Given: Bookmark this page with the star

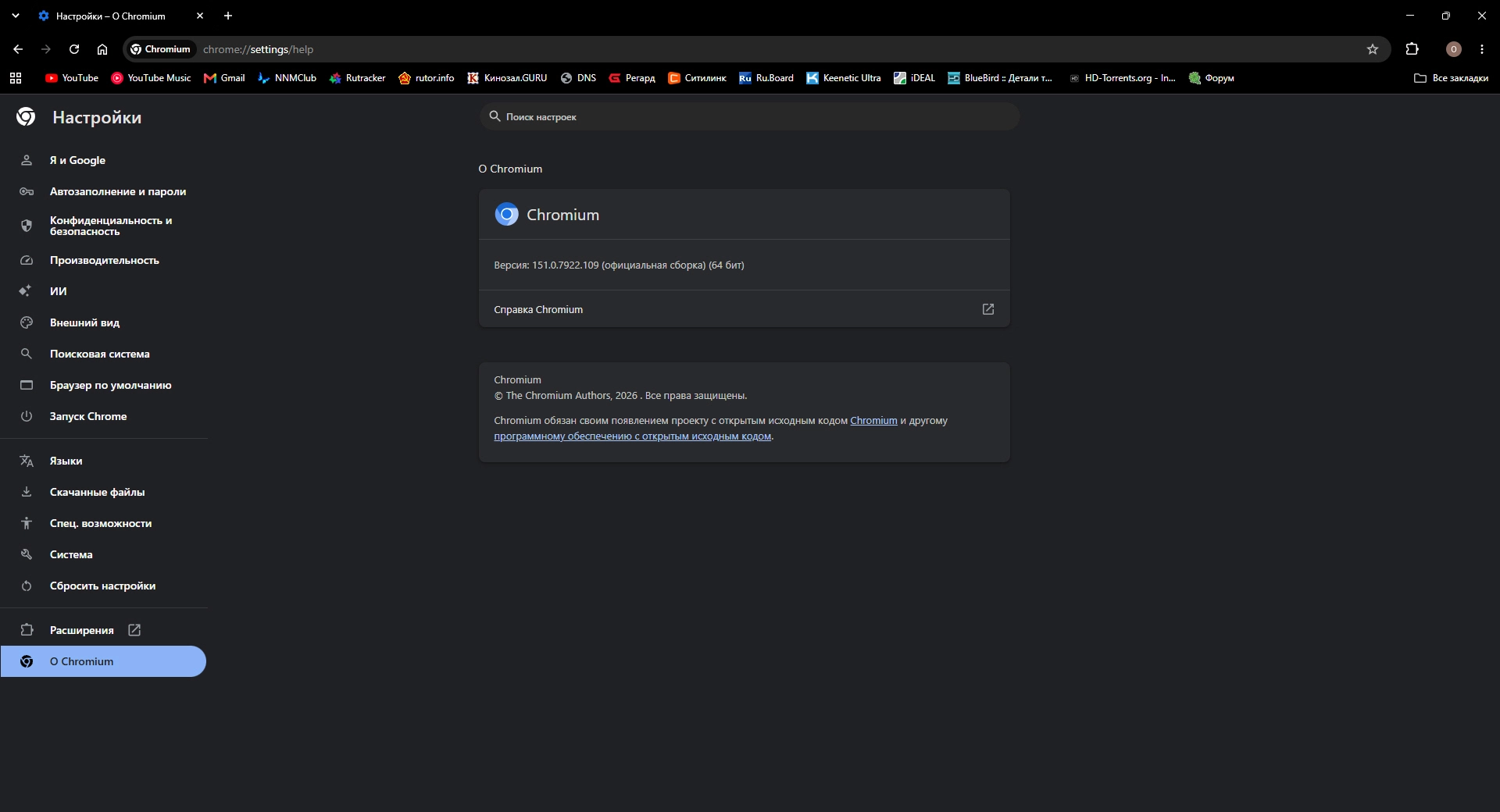Looking at the screenshot, I should coord(1373,49).
